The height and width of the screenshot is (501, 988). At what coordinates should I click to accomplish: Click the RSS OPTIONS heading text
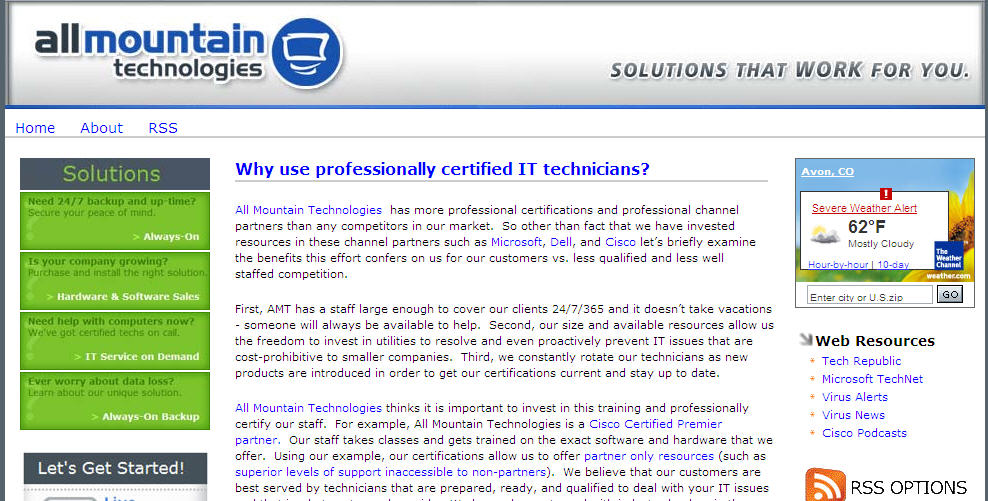[x=908, y=488]
